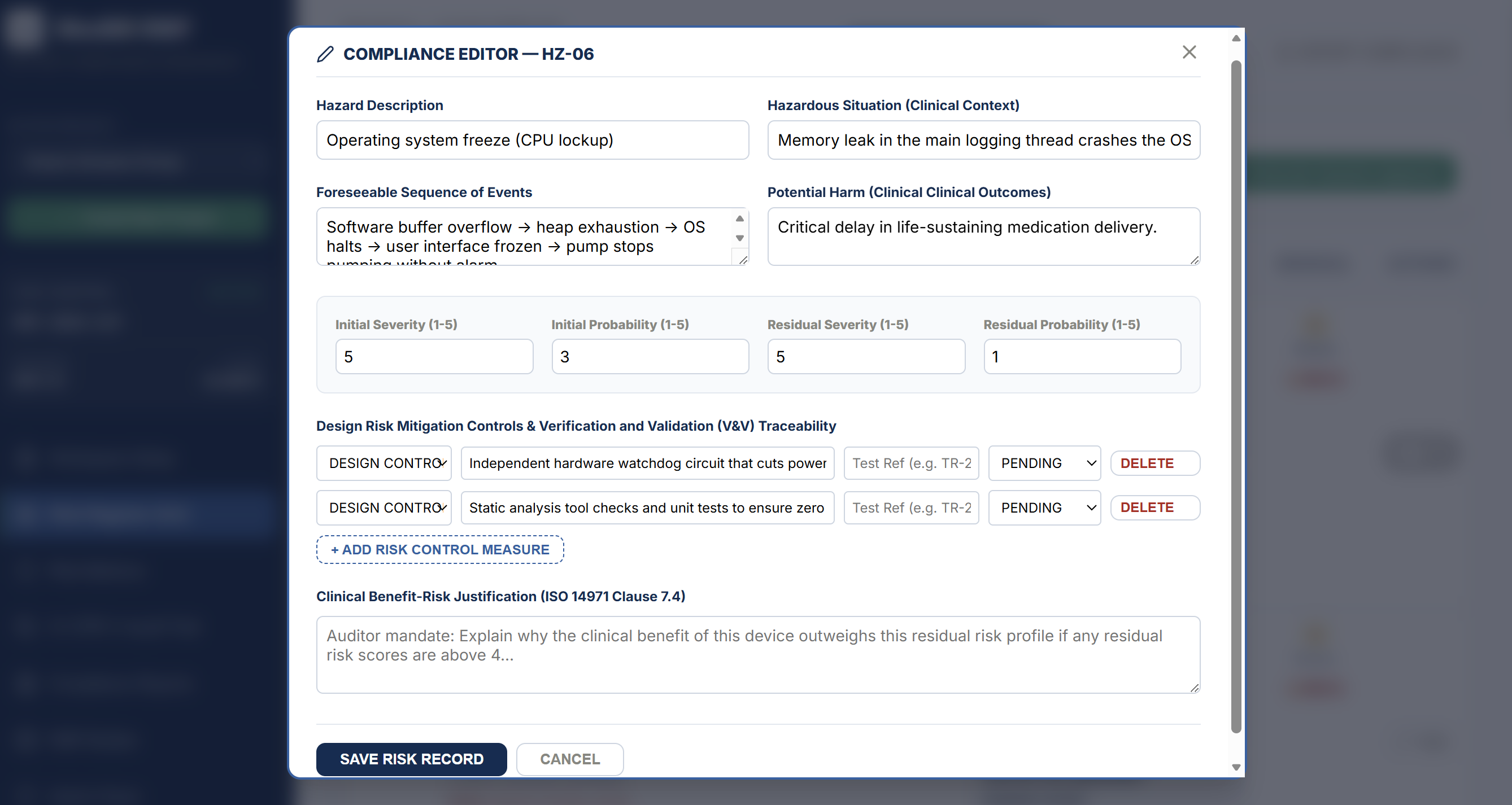The image size is (1512, 805).
Task: Click the dialog vertical scrollbar thumb
Action: [x=1236, y=397]
